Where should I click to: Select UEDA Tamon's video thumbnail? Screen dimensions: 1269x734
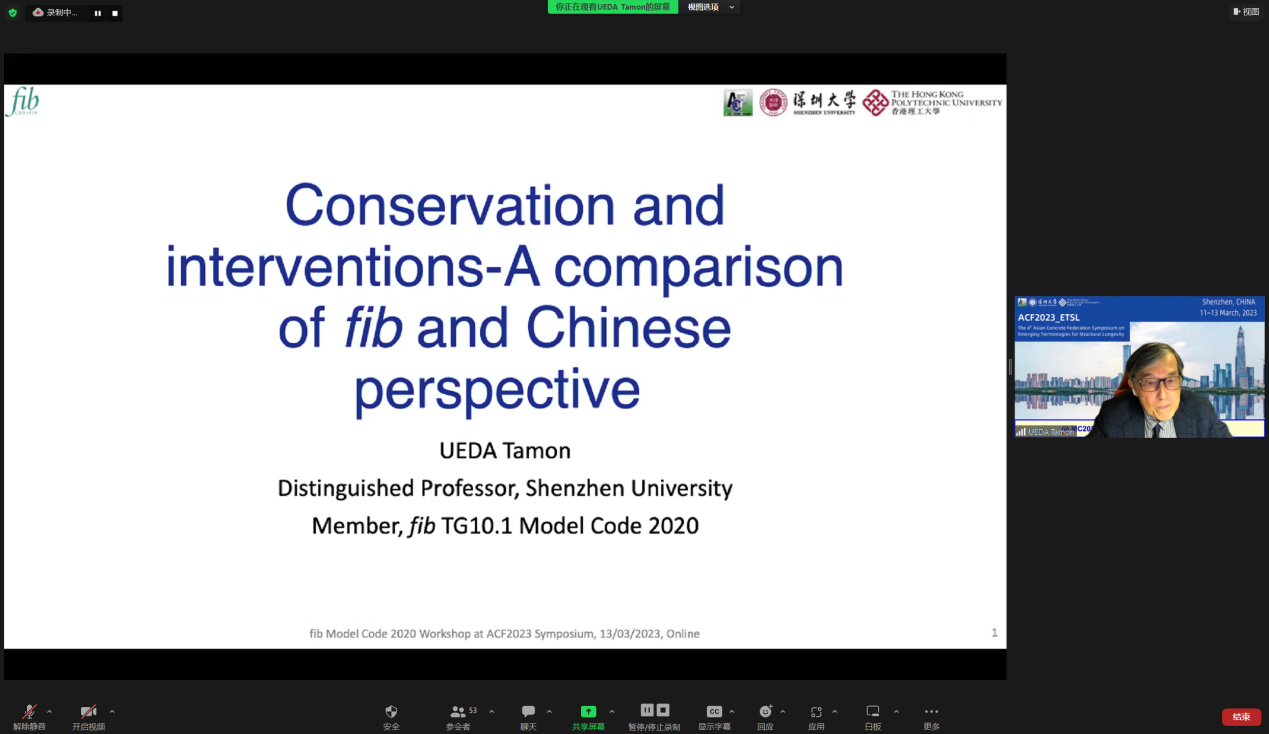click(x=1139, y=367)
